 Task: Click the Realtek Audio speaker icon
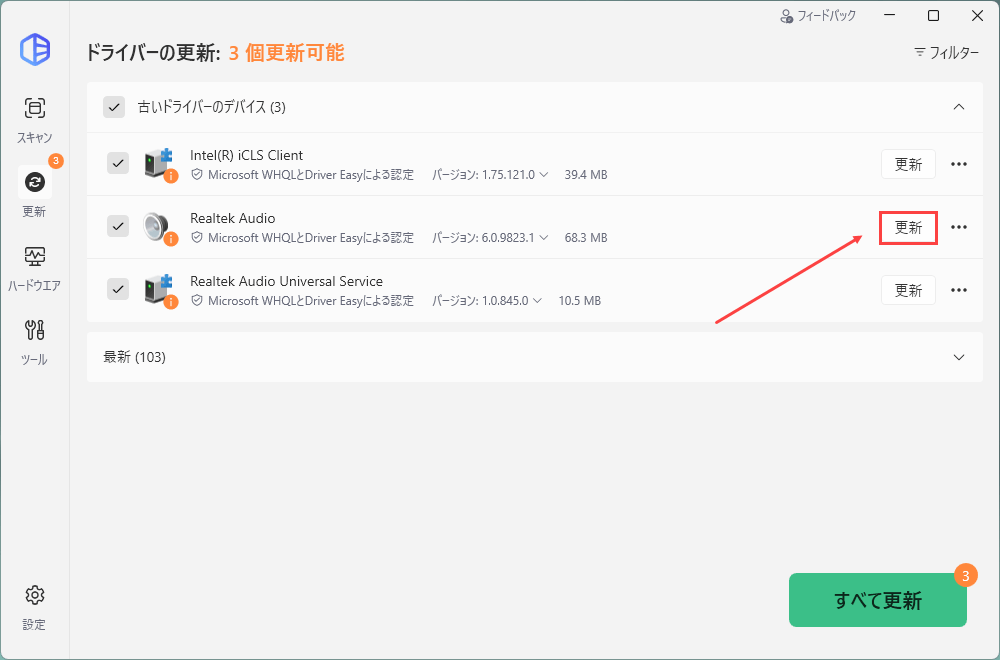(x=159, y=227)
